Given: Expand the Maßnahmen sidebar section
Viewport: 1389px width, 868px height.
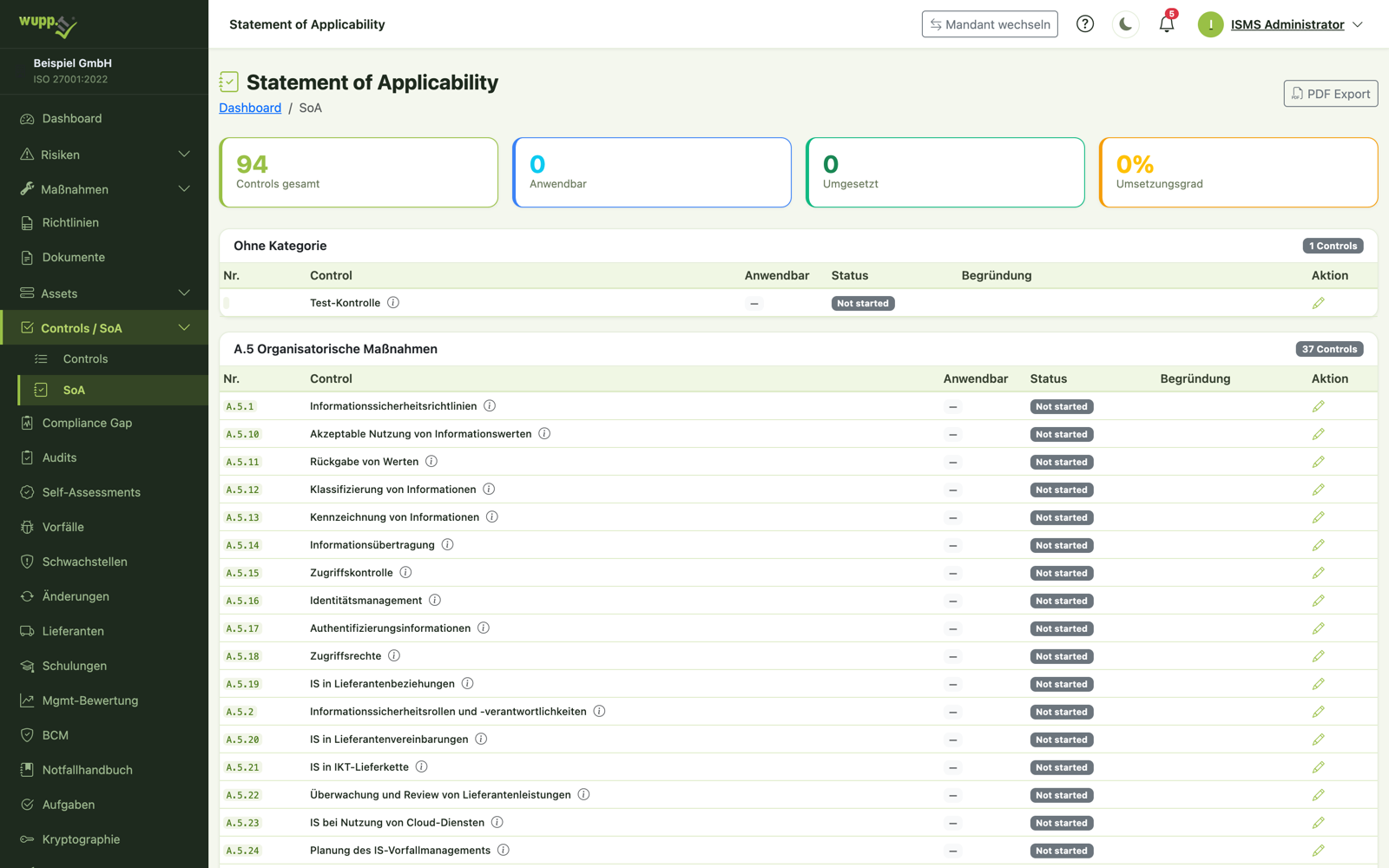Looking at the screenshot, I should [104, 189].
